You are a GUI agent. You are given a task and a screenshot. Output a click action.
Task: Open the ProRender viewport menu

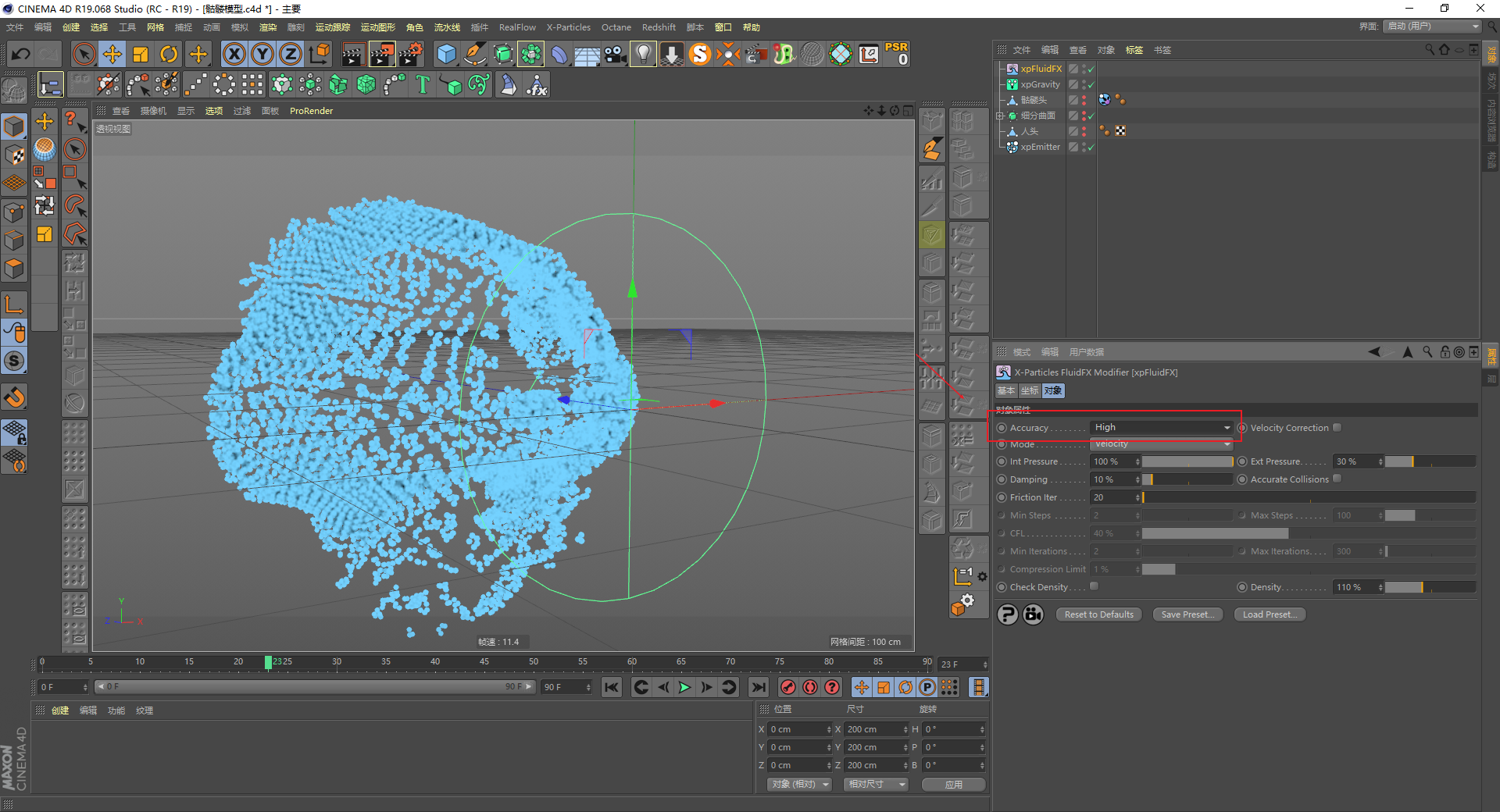311,111
